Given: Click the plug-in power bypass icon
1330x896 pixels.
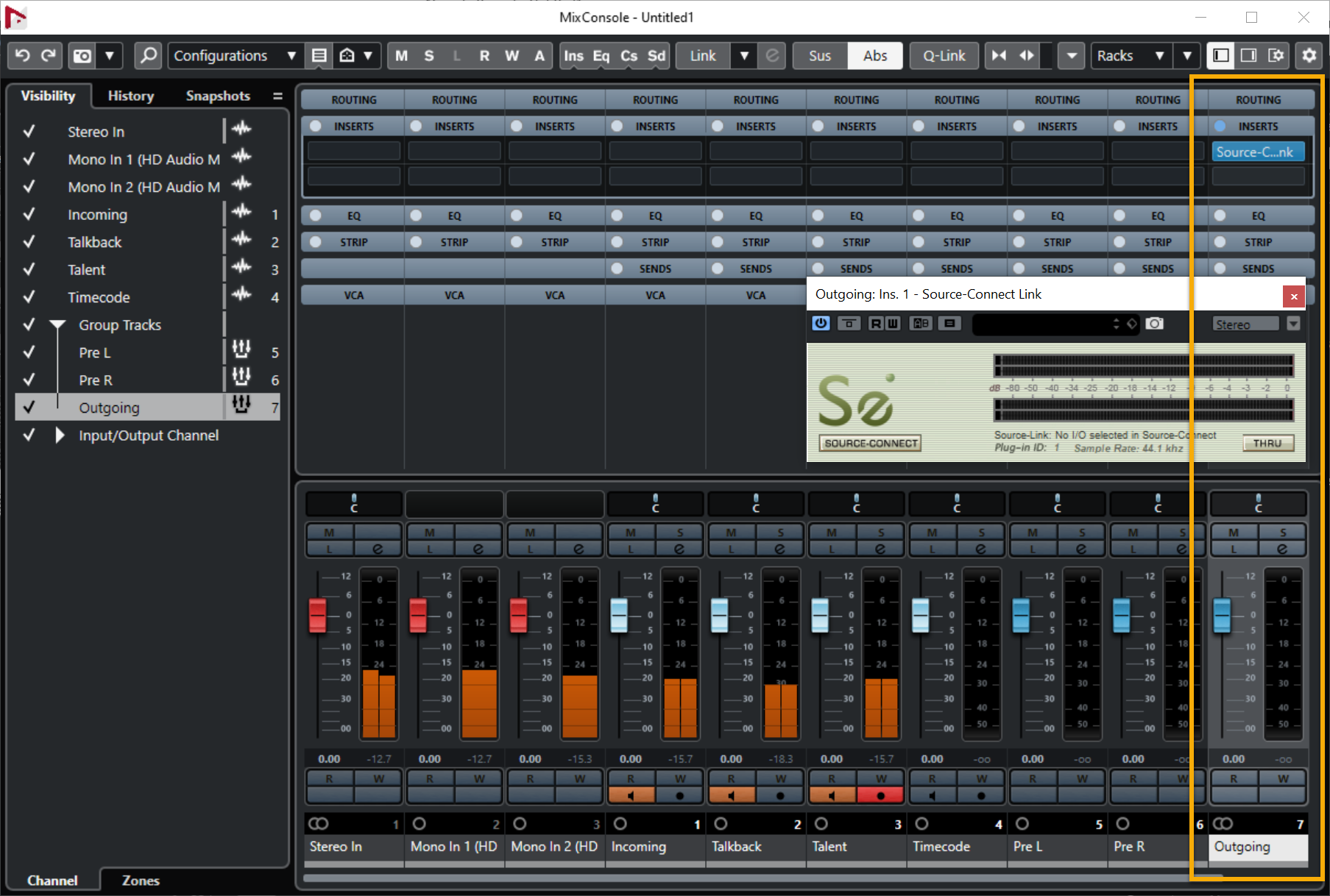Looking at the screenshot, I should point(821,324).
